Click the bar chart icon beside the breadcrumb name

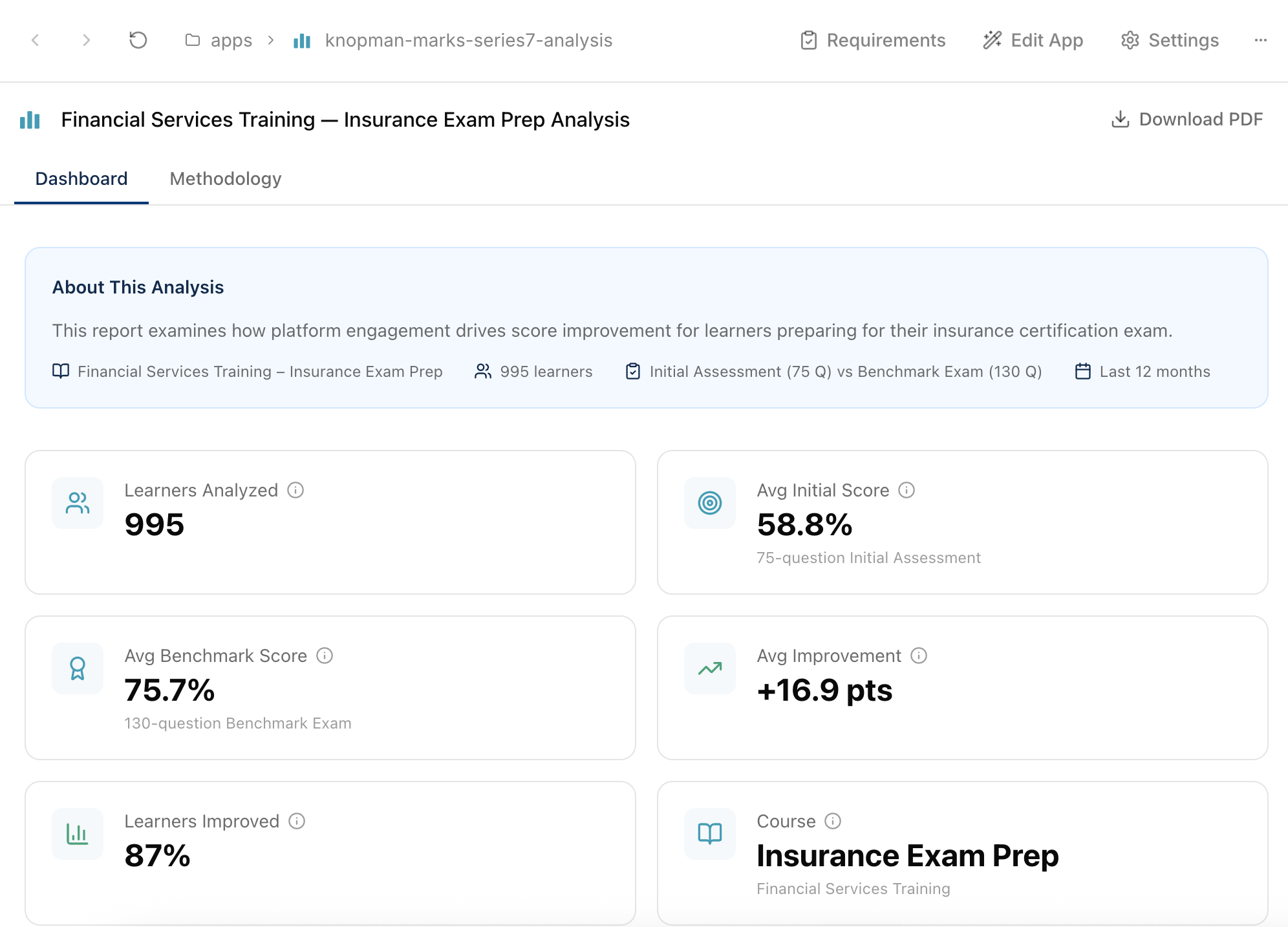pyautogui.click(x=302, y=40)
